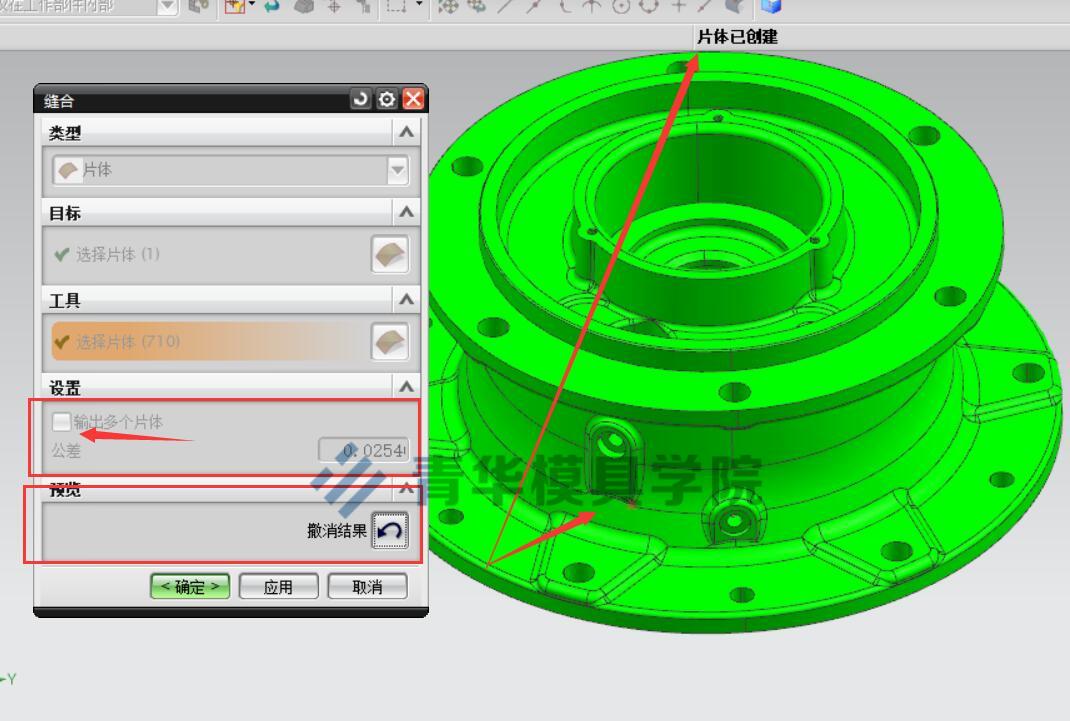This screenshot has width=1070, height=721.
Task: Click the 公差 tolerance value field
Action: pos(364,450)
